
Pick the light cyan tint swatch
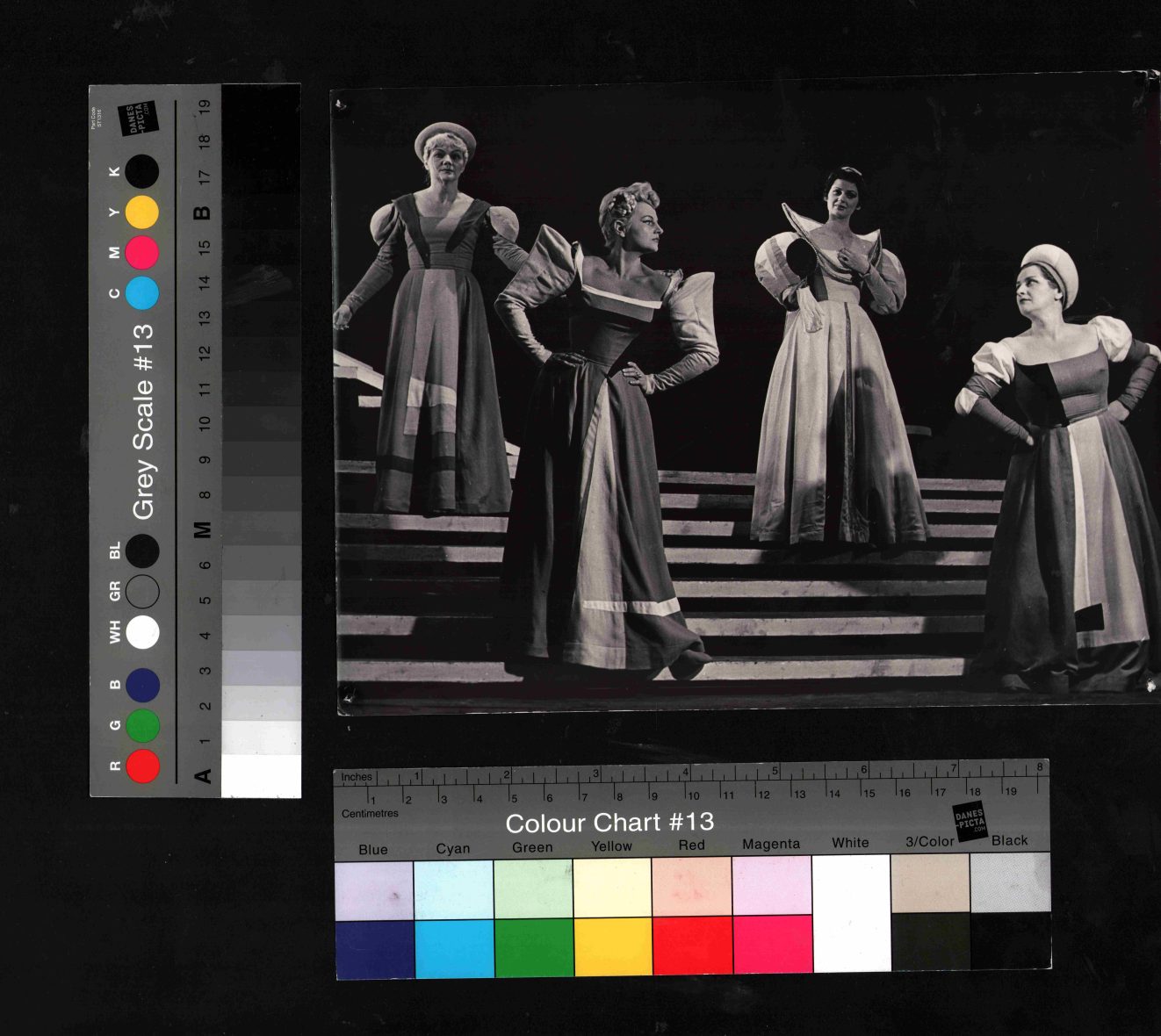pyautogui.click(x=453, y=889)
